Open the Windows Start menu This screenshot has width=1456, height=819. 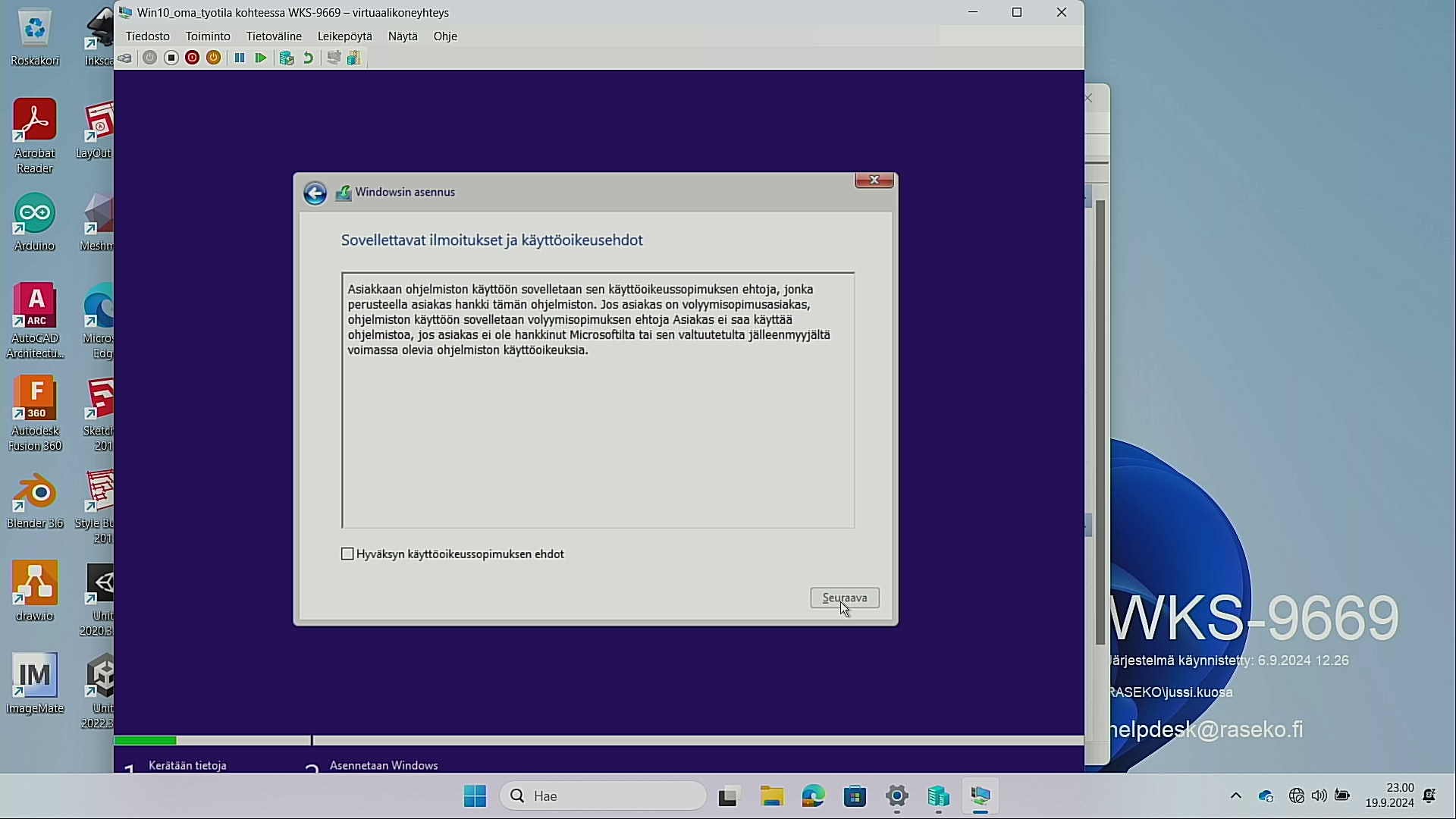(475, 796)
